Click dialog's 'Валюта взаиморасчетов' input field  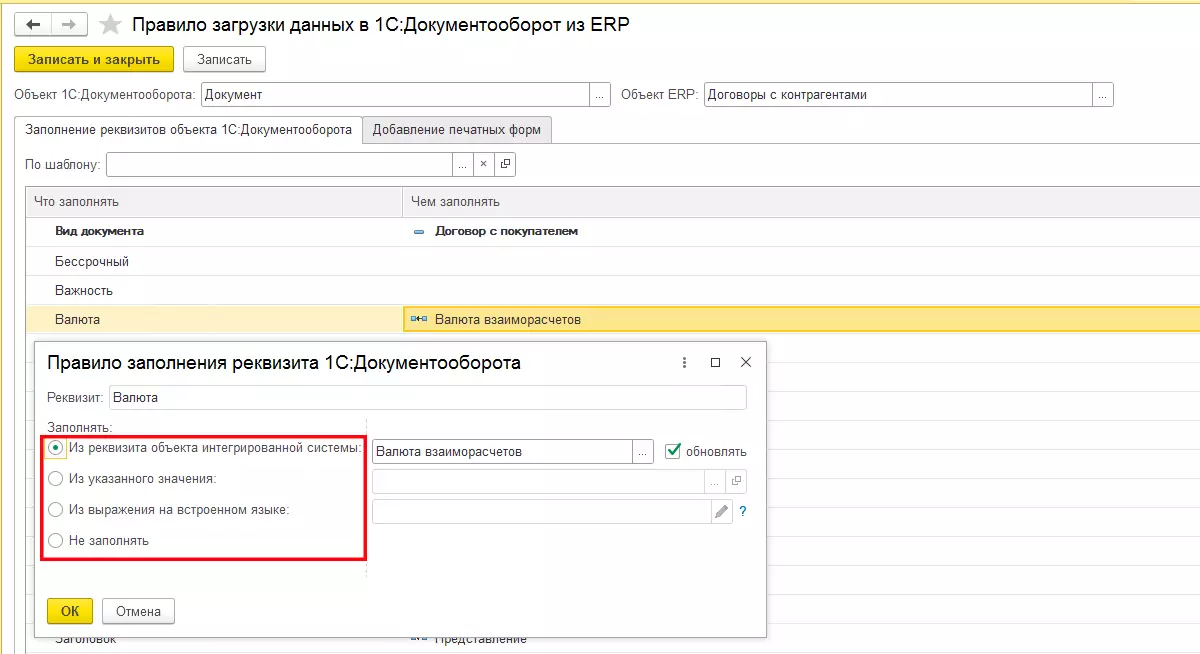(x=502, y=451)
